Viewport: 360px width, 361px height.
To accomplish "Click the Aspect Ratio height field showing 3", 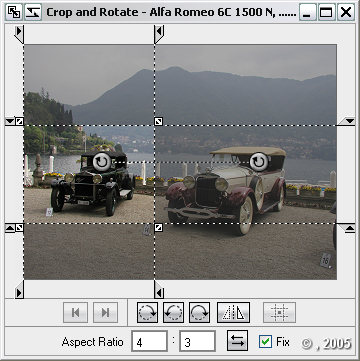I will tap(197, 341).
